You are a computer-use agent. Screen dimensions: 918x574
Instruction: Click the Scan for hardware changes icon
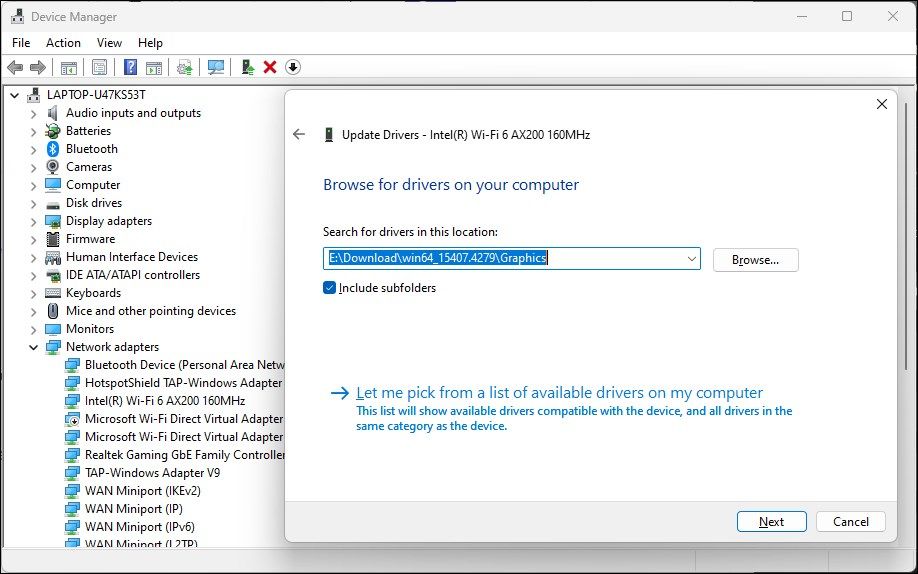pos(215,67)
